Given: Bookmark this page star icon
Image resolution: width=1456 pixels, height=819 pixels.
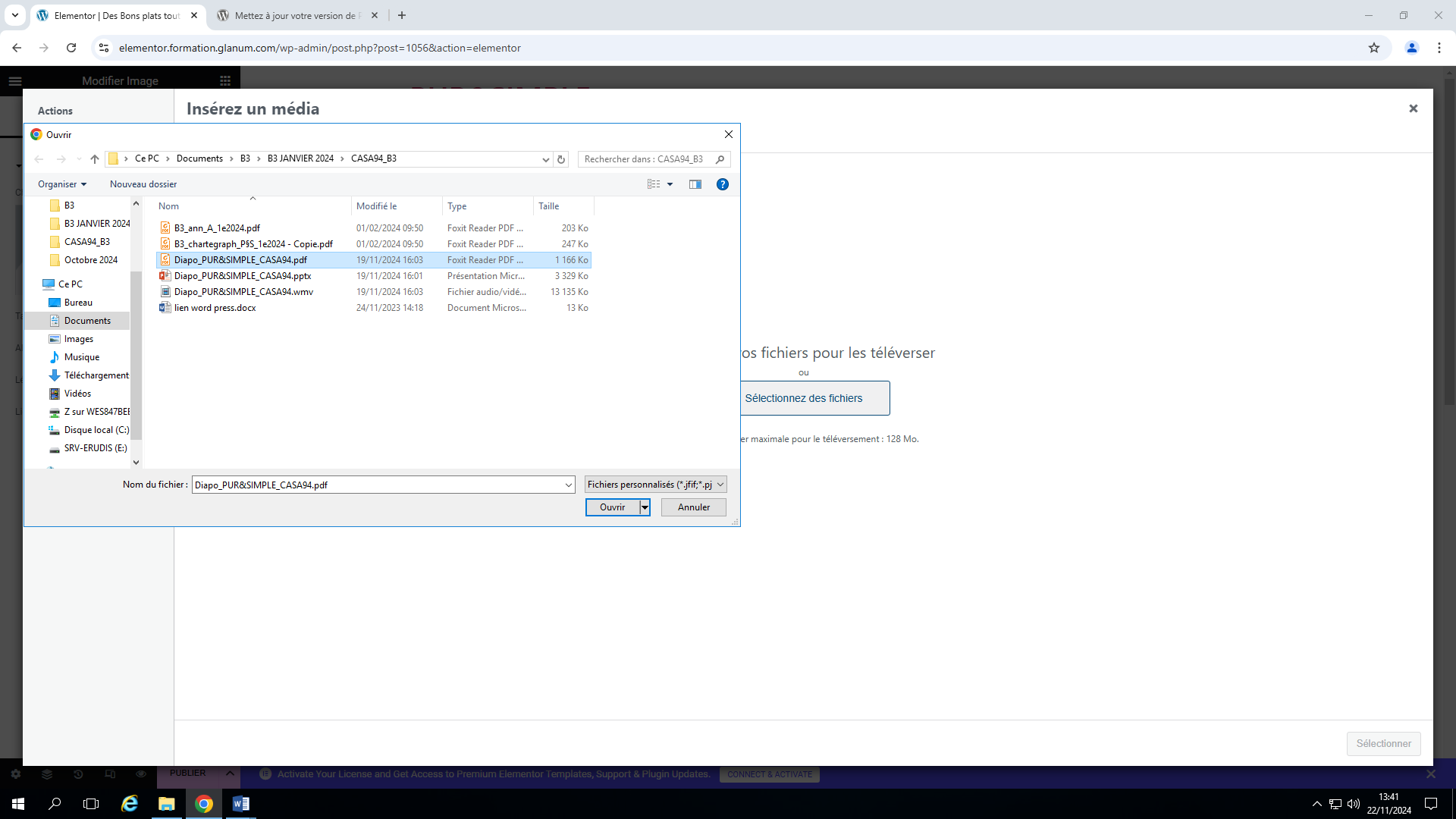Looking at the screenshot, I should click(1373, 48).
